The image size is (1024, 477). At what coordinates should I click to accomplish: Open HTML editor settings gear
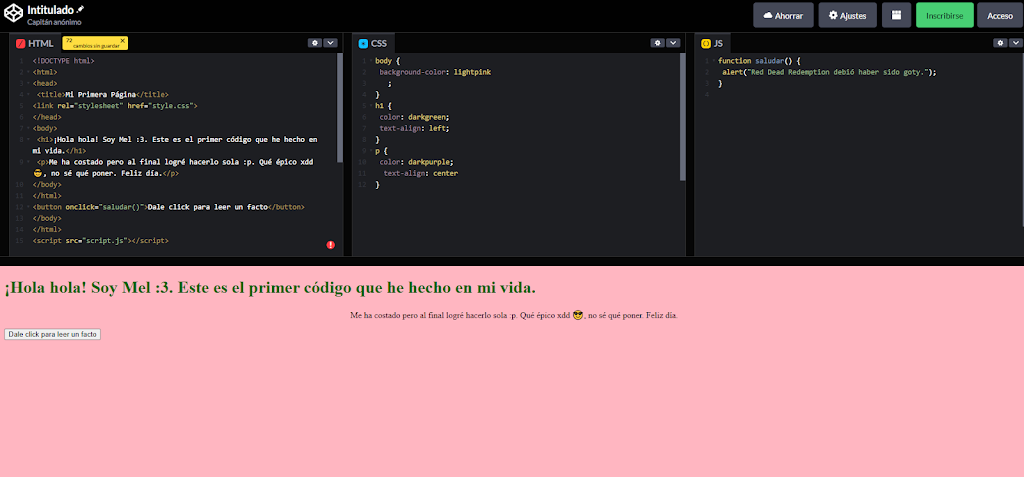(314, 43)
